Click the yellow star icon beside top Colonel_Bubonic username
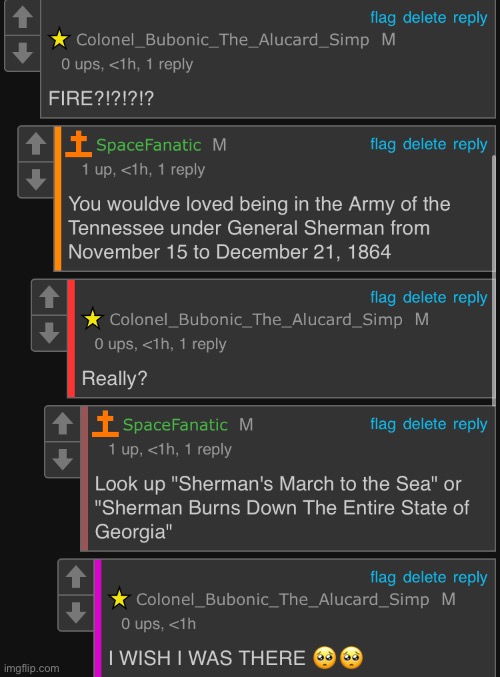The height and width of the screenshot is (677, 500). coord(59,39)
